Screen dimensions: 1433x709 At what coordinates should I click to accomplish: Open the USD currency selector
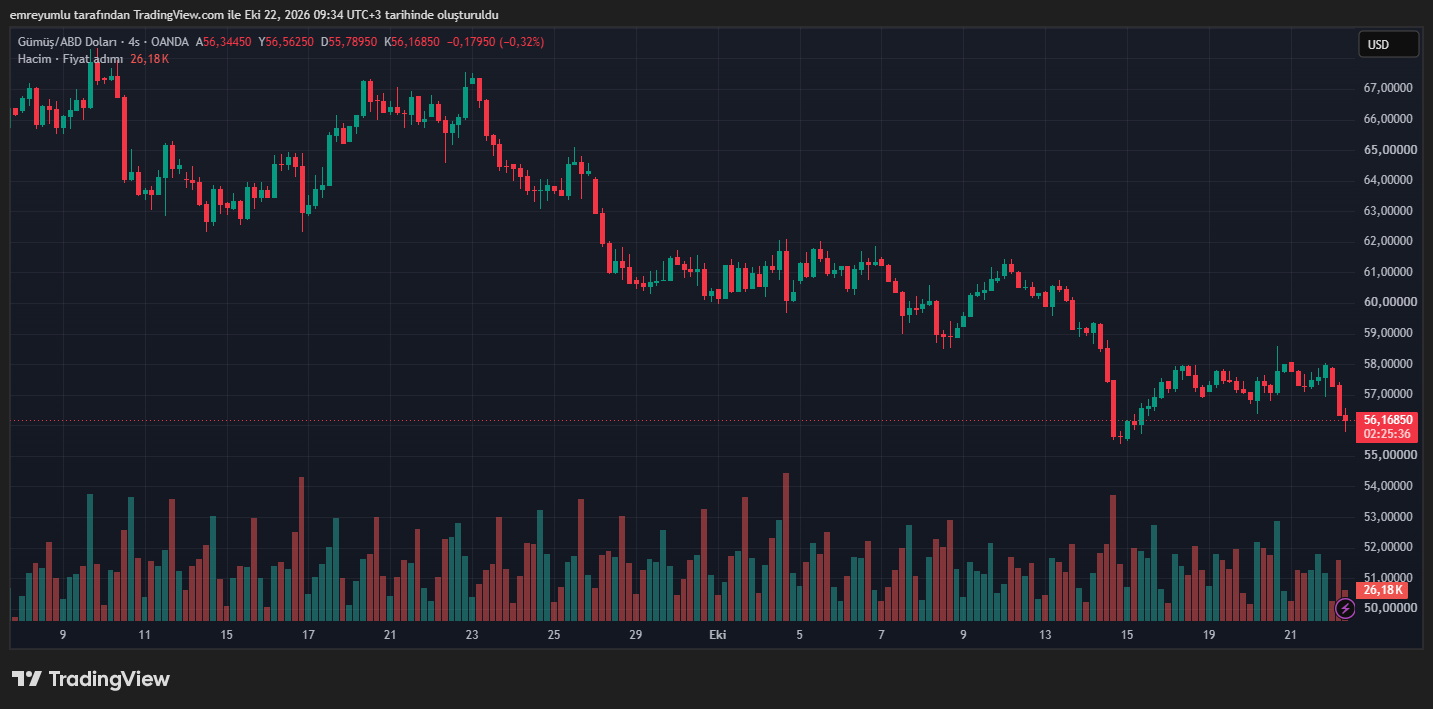pos(1388,44)
